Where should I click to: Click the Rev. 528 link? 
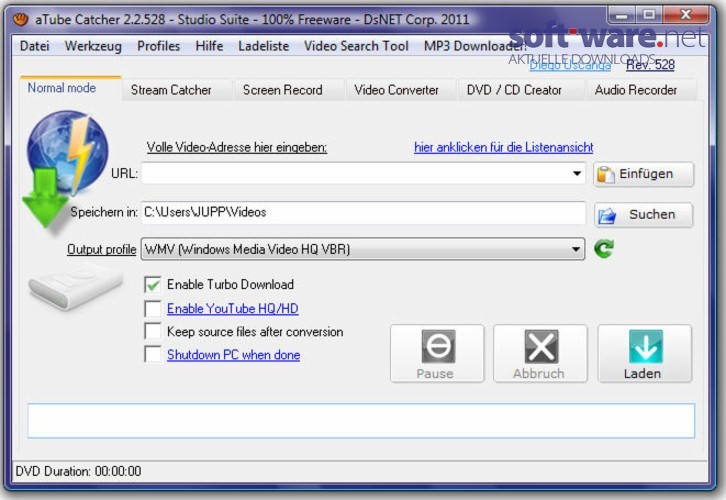click(x=650, y=65)
